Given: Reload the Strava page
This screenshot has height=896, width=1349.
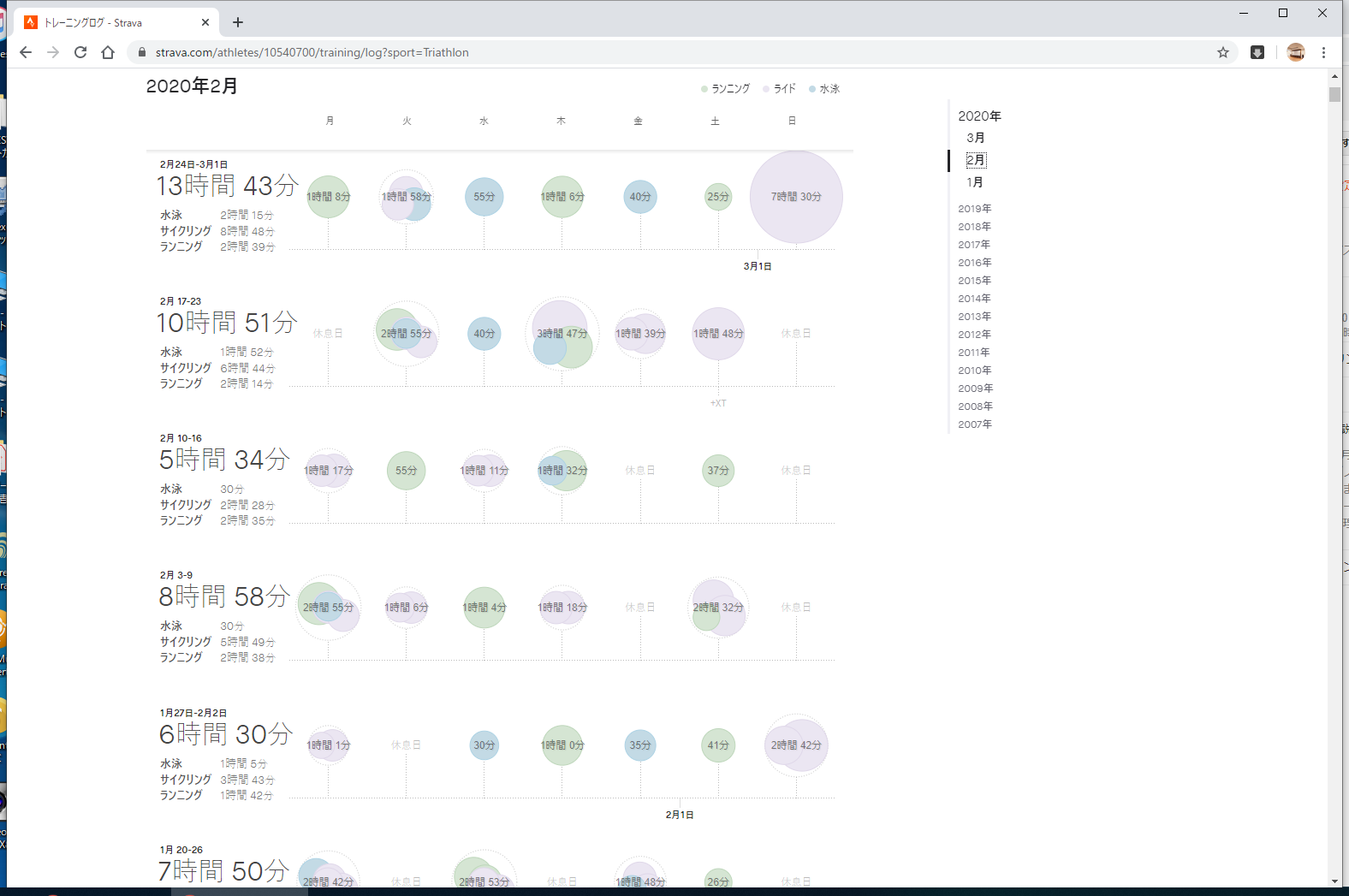Looking at the screenshot, I should point(80,52).
